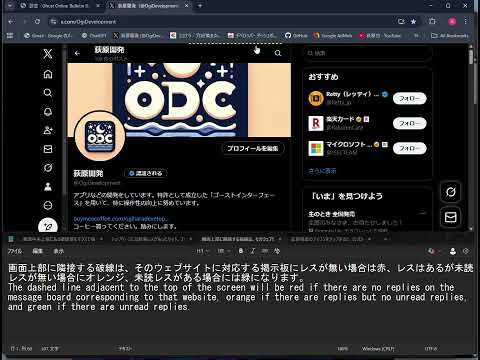Open the Follow/people icon in X sidebar
The width and height of the screenshot is (480, 360).
pyautogui.click(x=48, y=130)
